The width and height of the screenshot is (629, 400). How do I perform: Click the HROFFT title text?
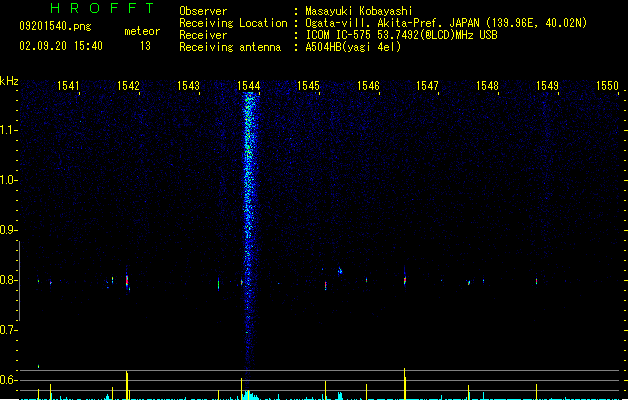[102, 8]
